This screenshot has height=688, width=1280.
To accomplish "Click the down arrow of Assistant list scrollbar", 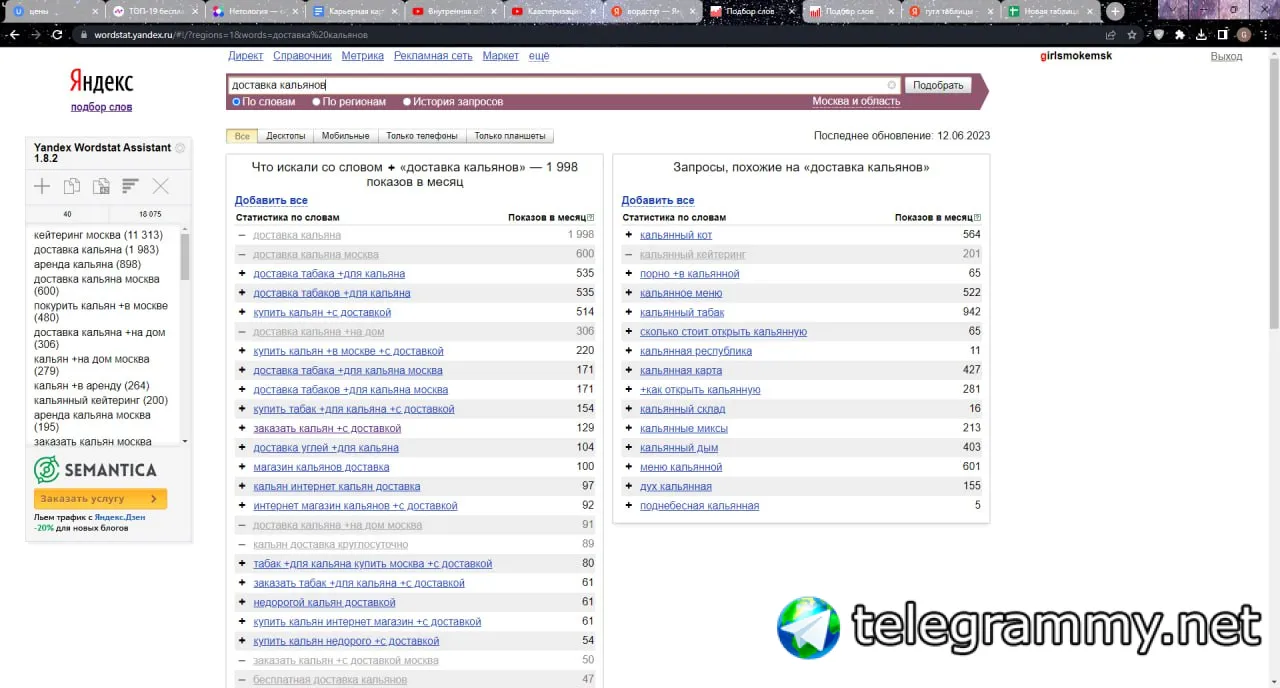I will point(185,440).
